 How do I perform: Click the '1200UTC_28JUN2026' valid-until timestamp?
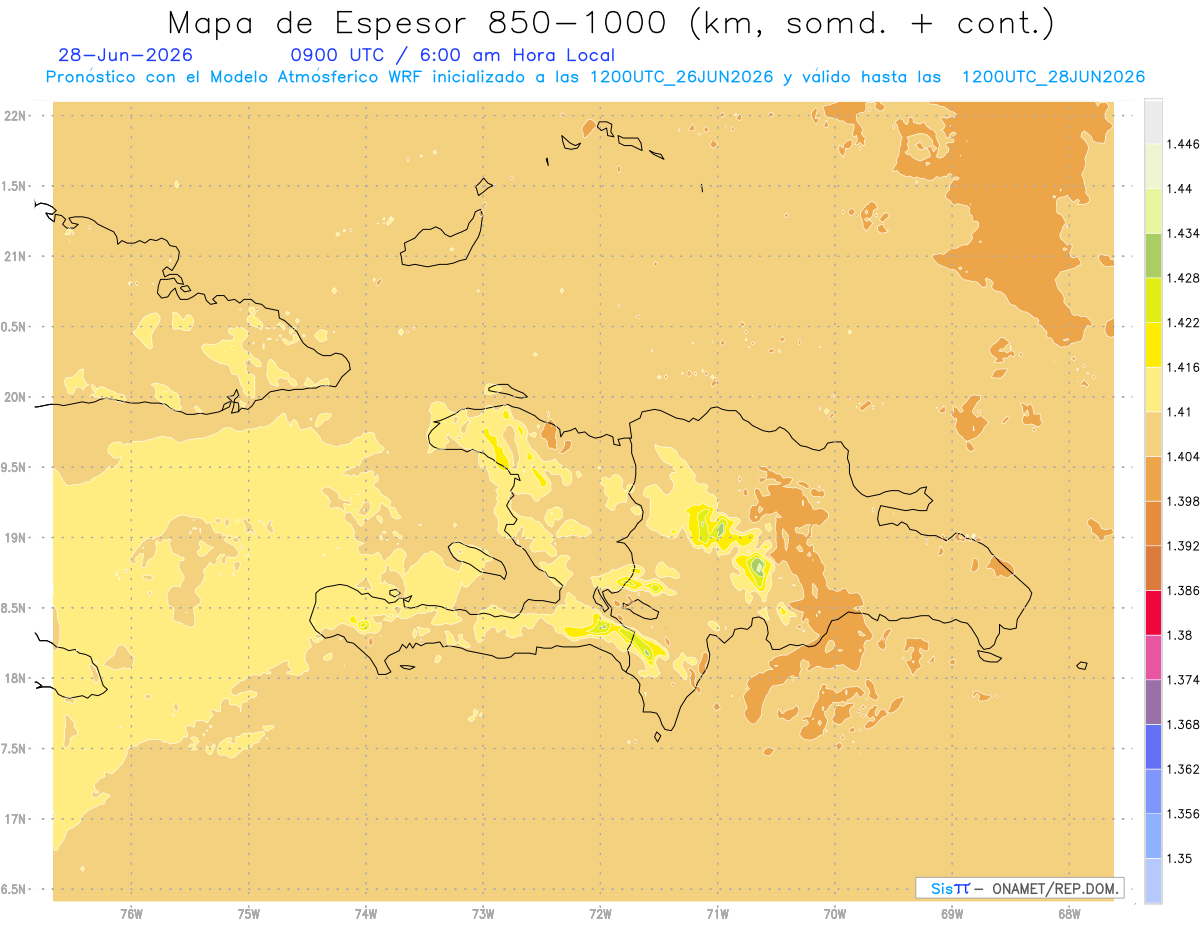click(1053, 77)
